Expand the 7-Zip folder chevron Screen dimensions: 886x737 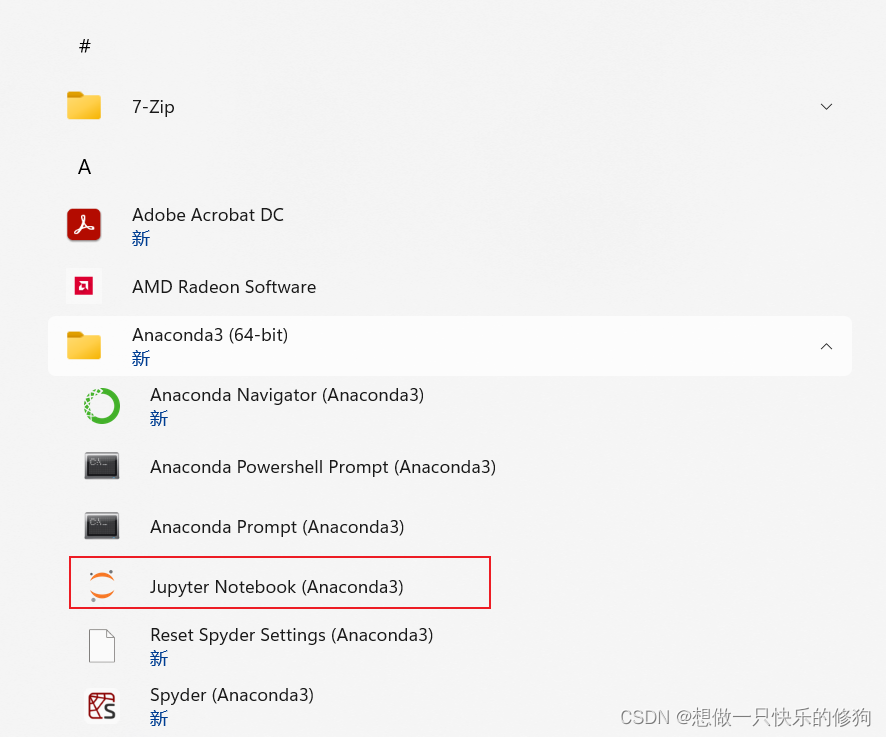pos(826,106)
